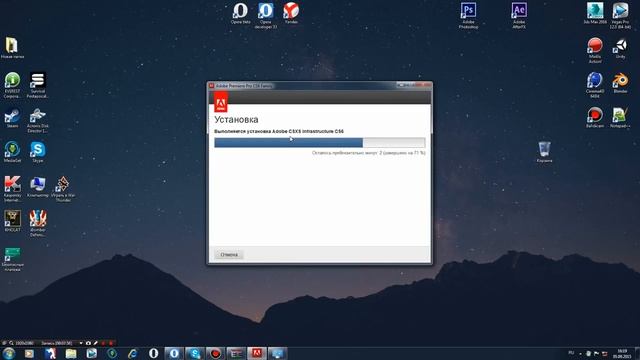
Task: Open the Opera beta desktop shortcut
Action: [x=240, y=13]
